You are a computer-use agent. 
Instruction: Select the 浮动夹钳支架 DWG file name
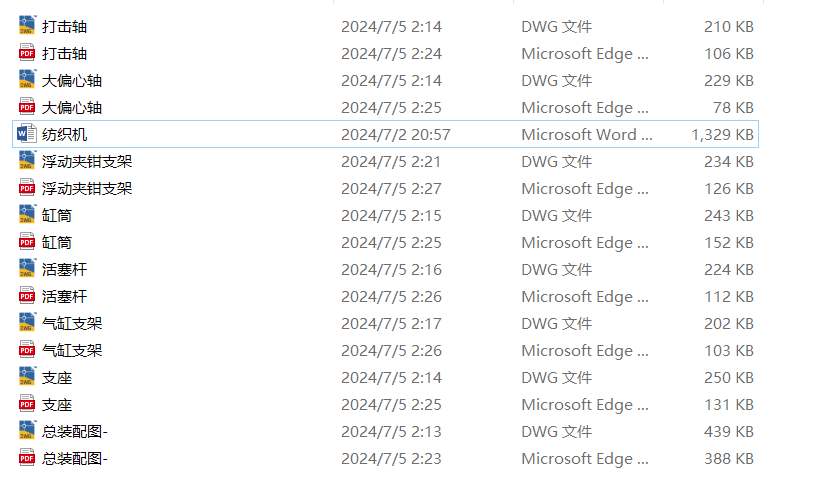click(x=87, y=162)
